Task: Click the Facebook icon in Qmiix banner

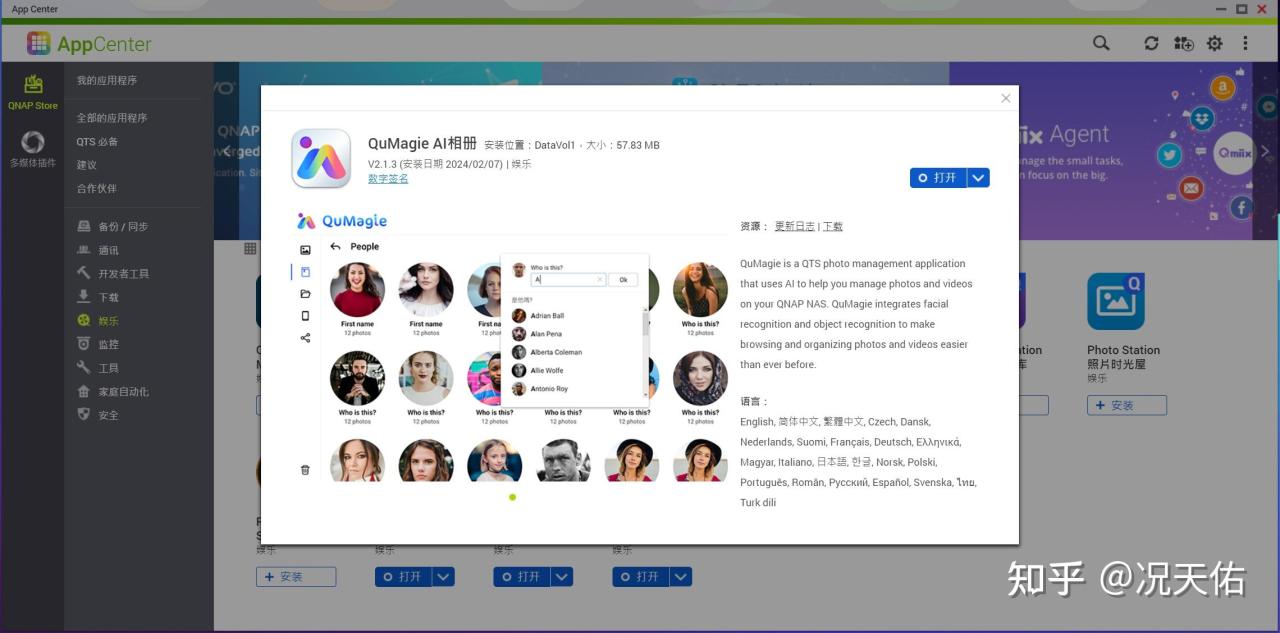Action: pos(1241,208)
